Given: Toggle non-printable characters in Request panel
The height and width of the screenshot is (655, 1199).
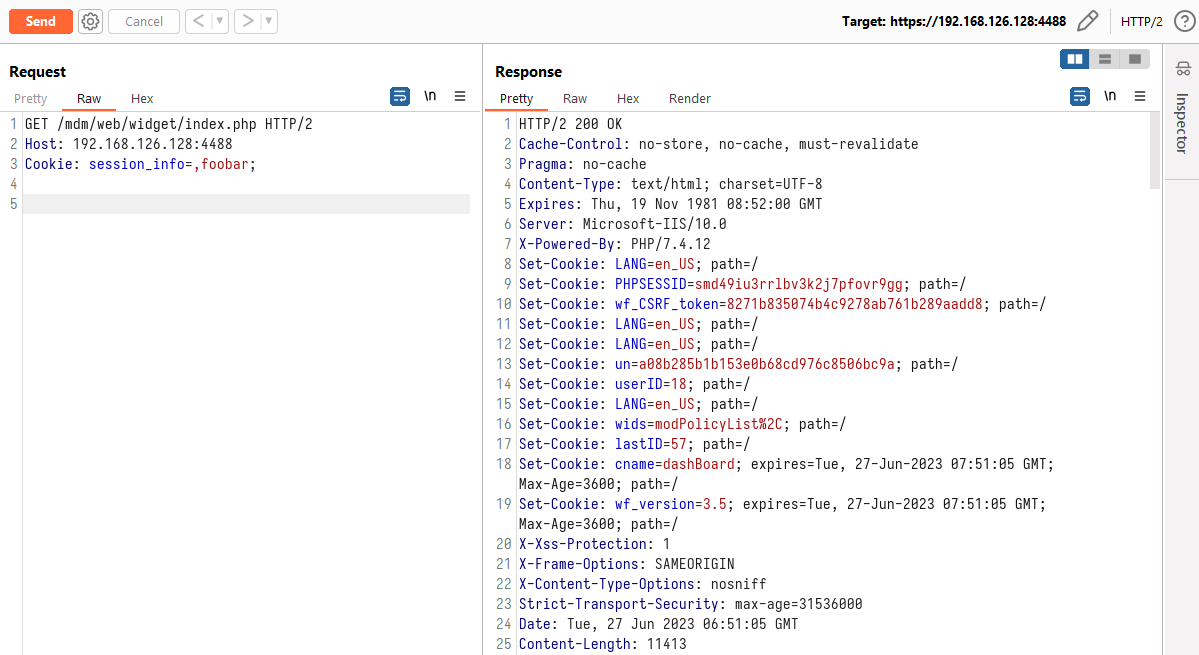Looking at the screenshot, I should 430,96.
